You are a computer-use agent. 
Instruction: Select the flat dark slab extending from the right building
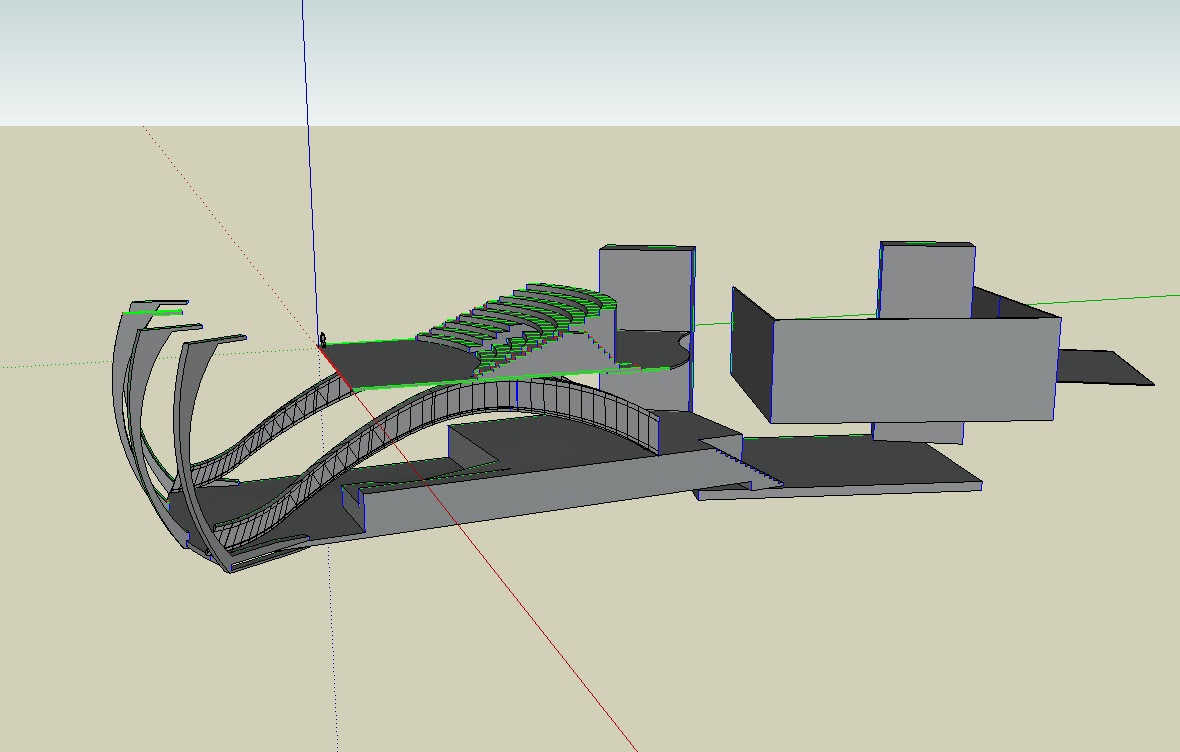1104,367
